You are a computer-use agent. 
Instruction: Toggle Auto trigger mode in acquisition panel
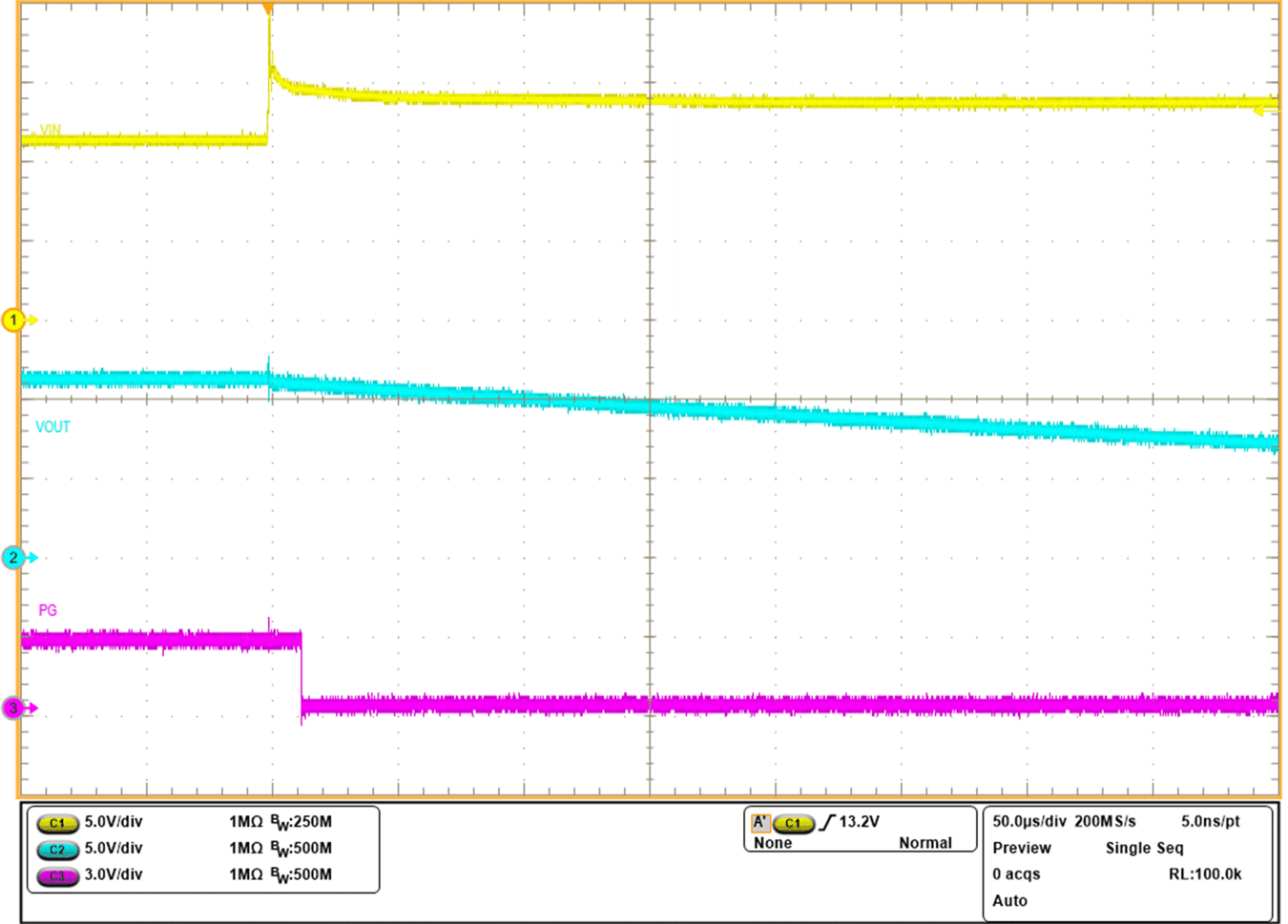1010,900
